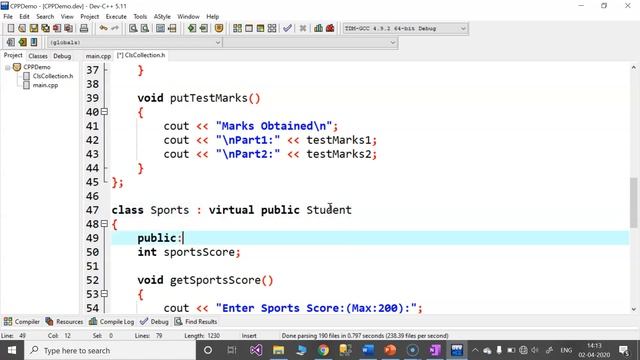Screen dimensions: 640x360
Task: Open the Find Results bottom tab
Action: (196, 322)
